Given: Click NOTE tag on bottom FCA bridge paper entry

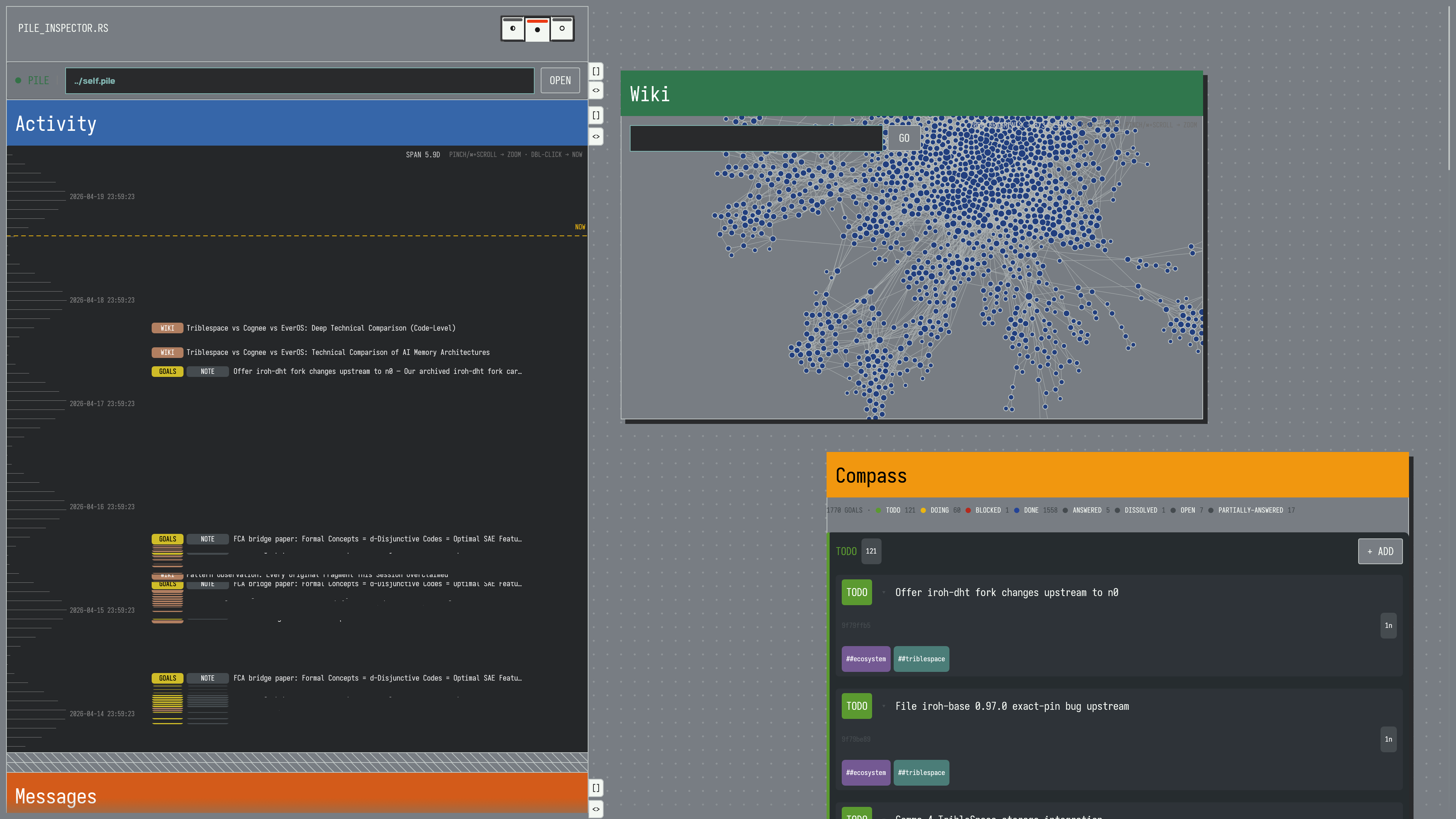Looking at the screenshot, I should [207, 678].
